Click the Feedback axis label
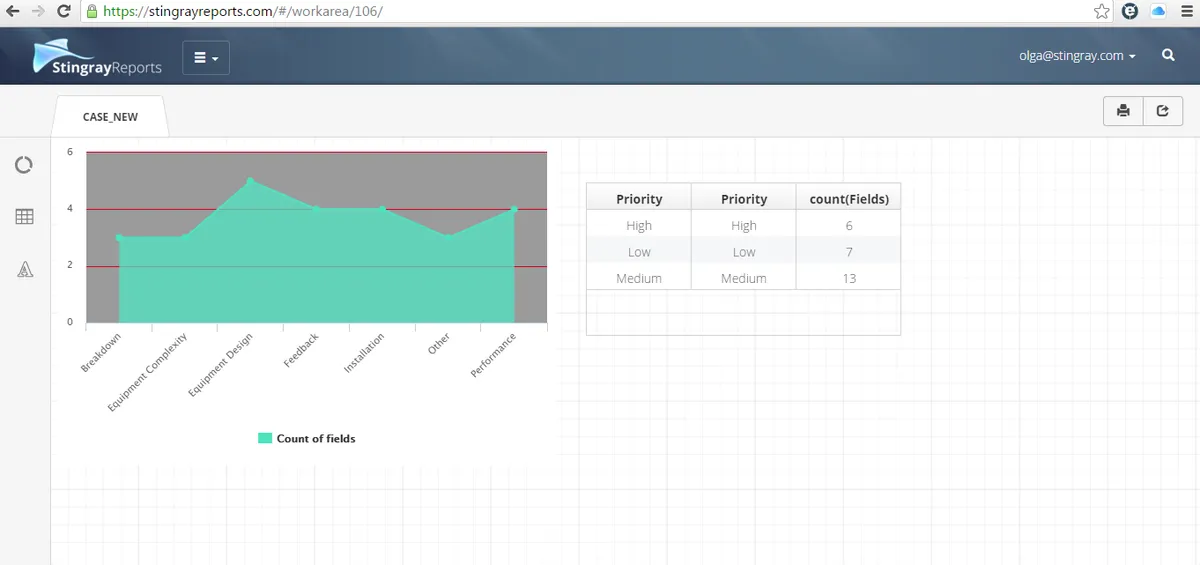This screenshot has height=565, width=1200. (x=301, y=350)
